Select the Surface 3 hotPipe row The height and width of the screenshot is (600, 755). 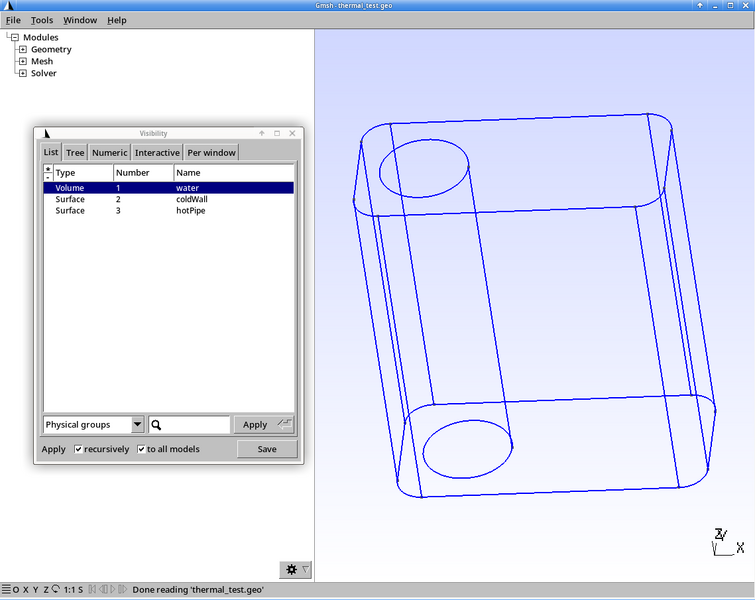(x=169, y=210)
